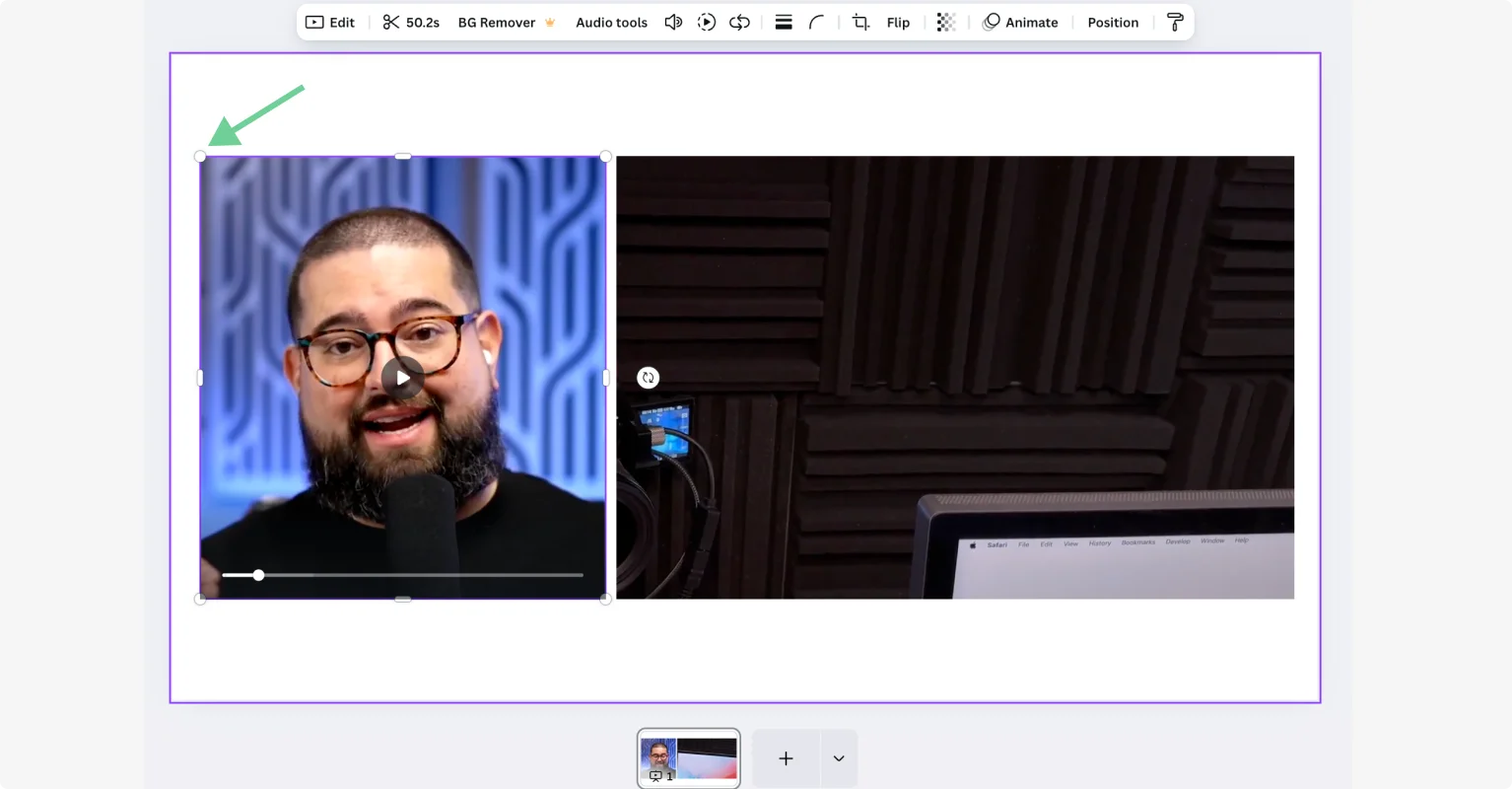Expand the add-page chevron dropdown
This screenshot has height=789, width=1512.
[x=838, y=758]
